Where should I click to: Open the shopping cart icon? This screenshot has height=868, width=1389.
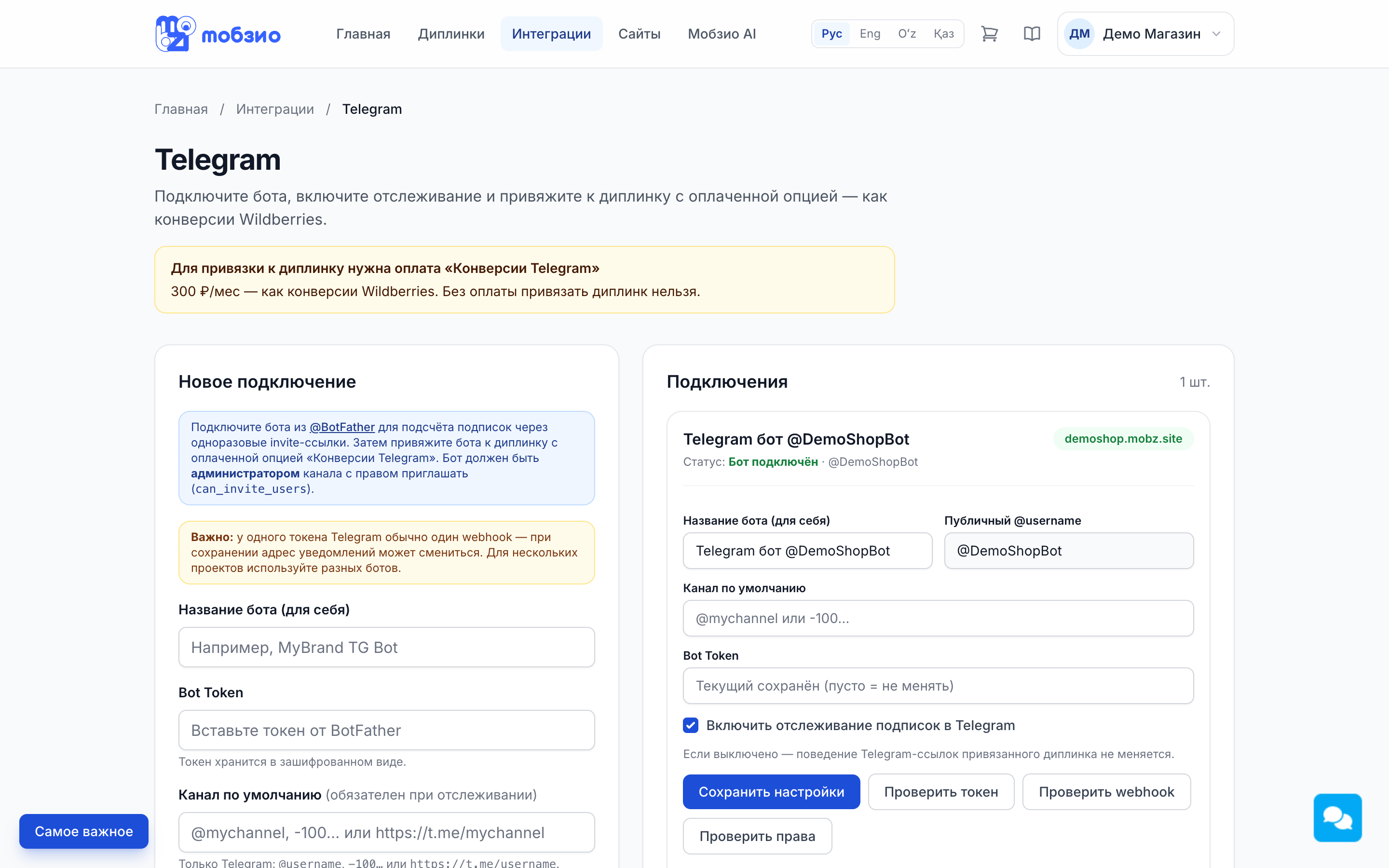click(x=990, y=34)
